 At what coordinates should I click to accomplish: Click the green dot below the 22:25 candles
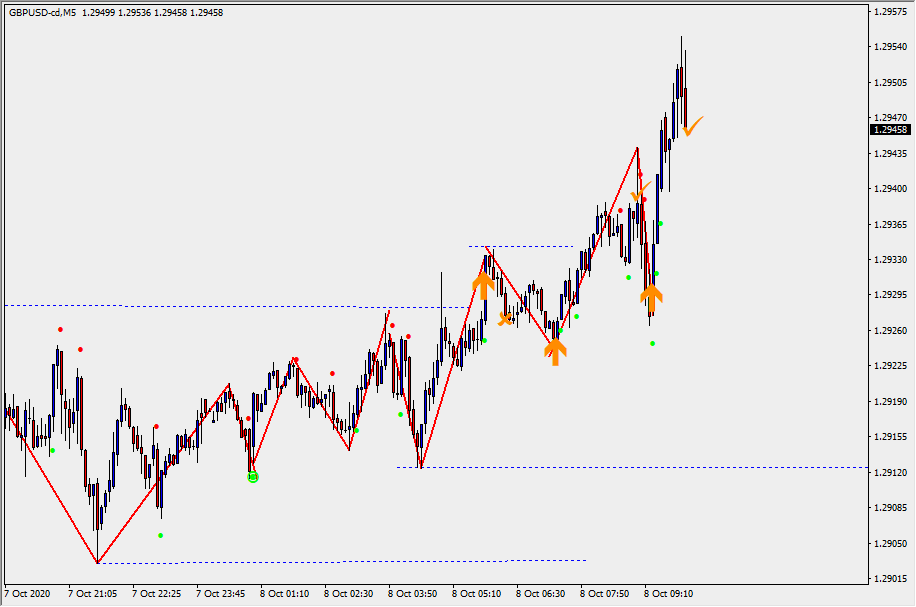click(x=160, y=535)
